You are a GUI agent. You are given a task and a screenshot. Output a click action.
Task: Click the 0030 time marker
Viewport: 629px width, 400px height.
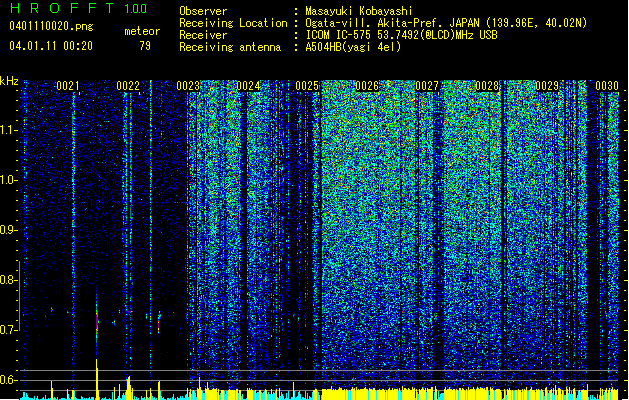[607, 86]
